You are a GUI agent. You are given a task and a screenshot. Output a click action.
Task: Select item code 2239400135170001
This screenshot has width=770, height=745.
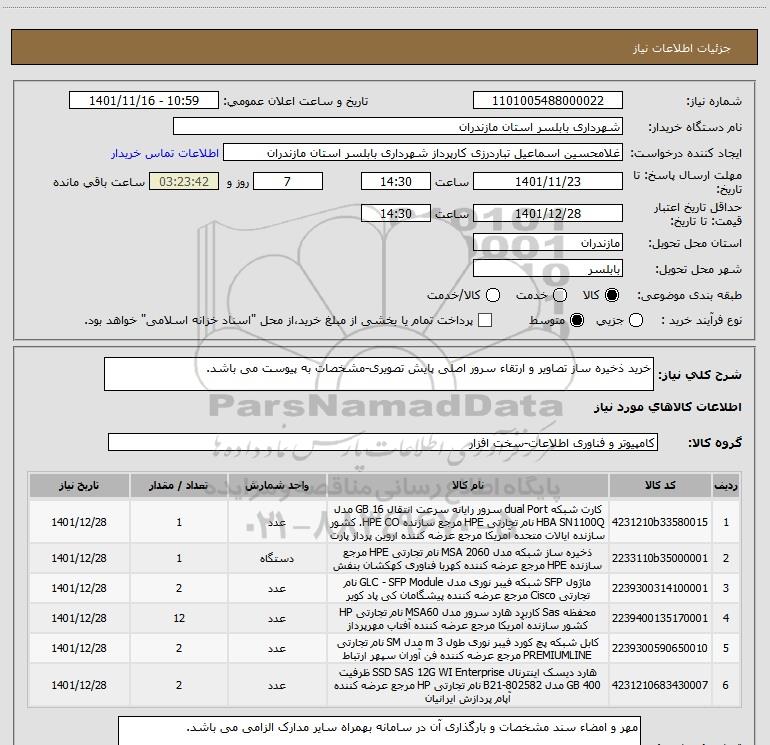pyautogui.click(x=660, y=618)
